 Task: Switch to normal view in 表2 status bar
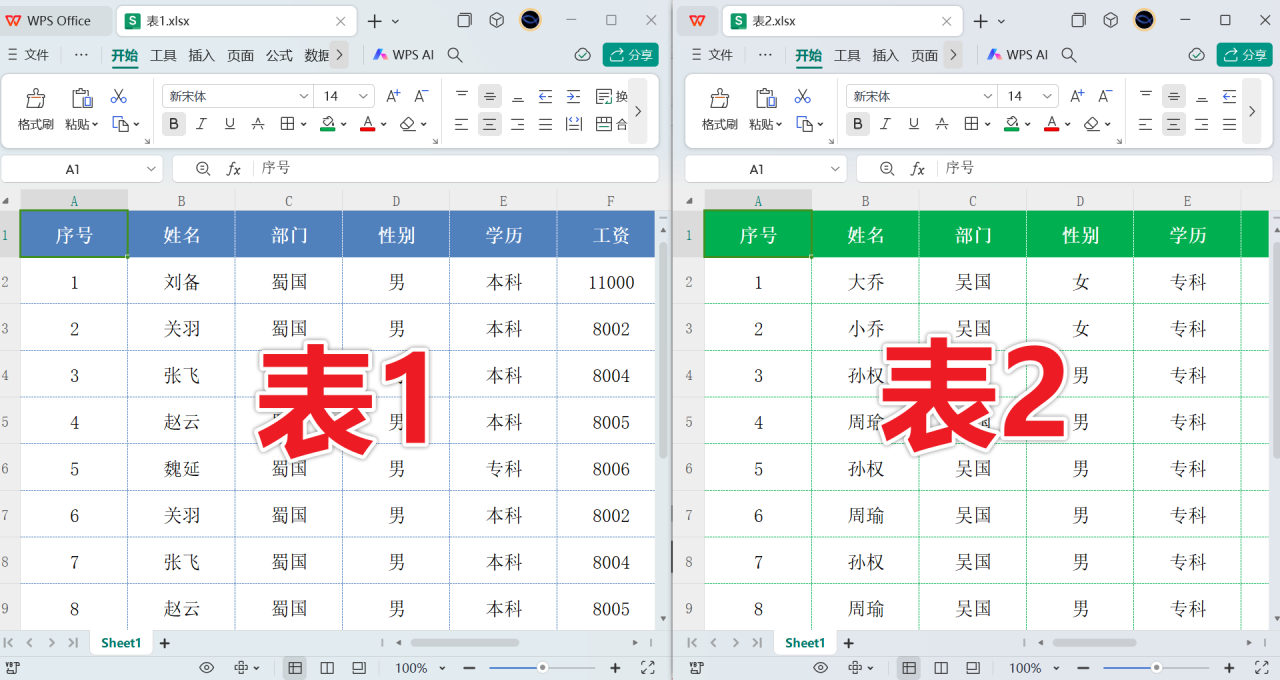point(909,668)
